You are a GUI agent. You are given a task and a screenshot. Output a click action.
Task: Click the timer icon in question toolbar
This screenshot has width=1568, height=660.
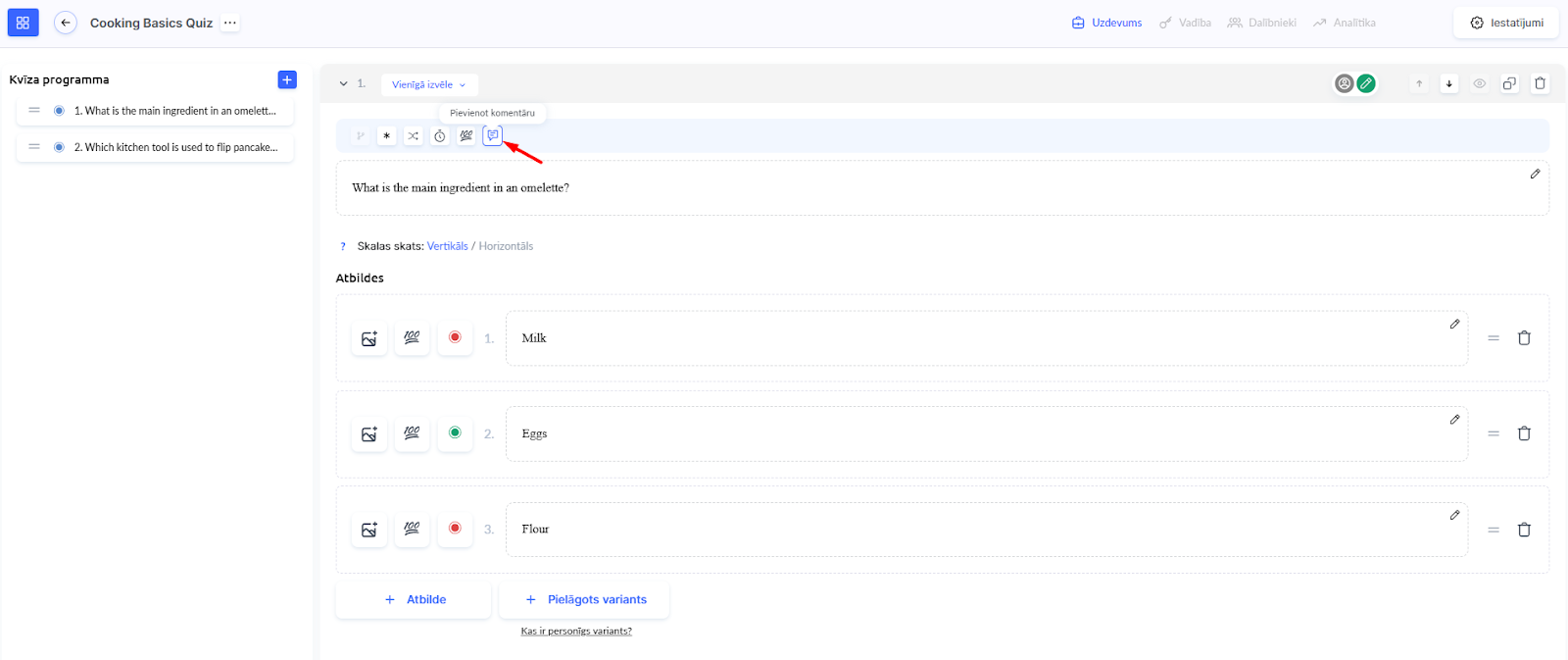[440, 136]
